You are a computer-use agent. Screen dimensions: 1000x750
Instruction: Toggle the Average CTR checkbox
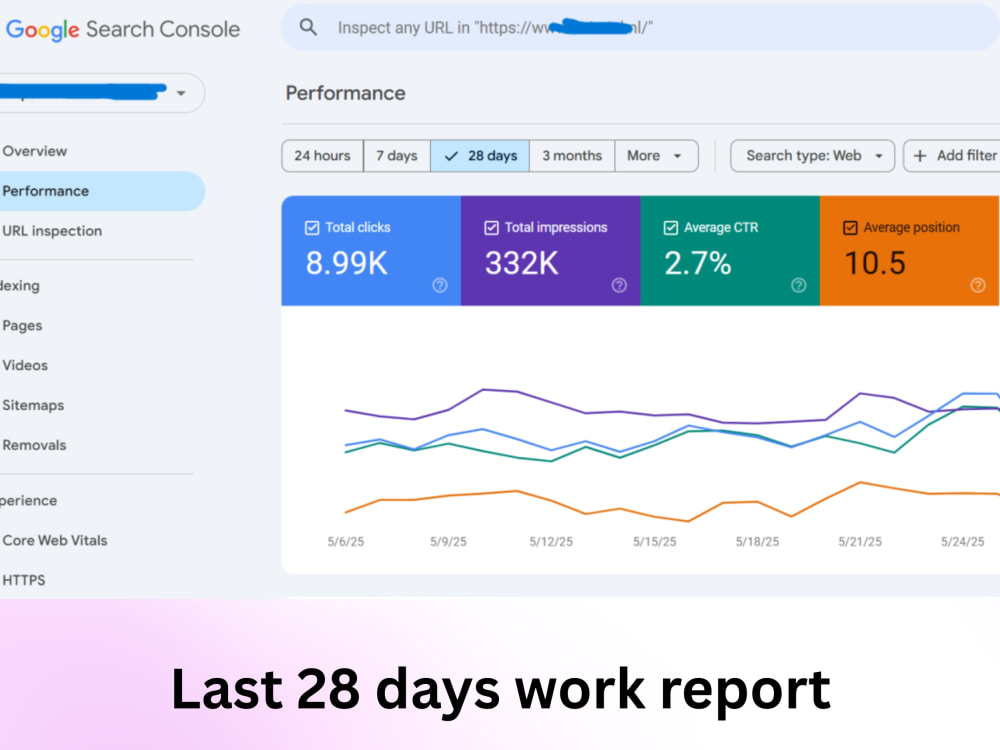[x=671, y=228]
